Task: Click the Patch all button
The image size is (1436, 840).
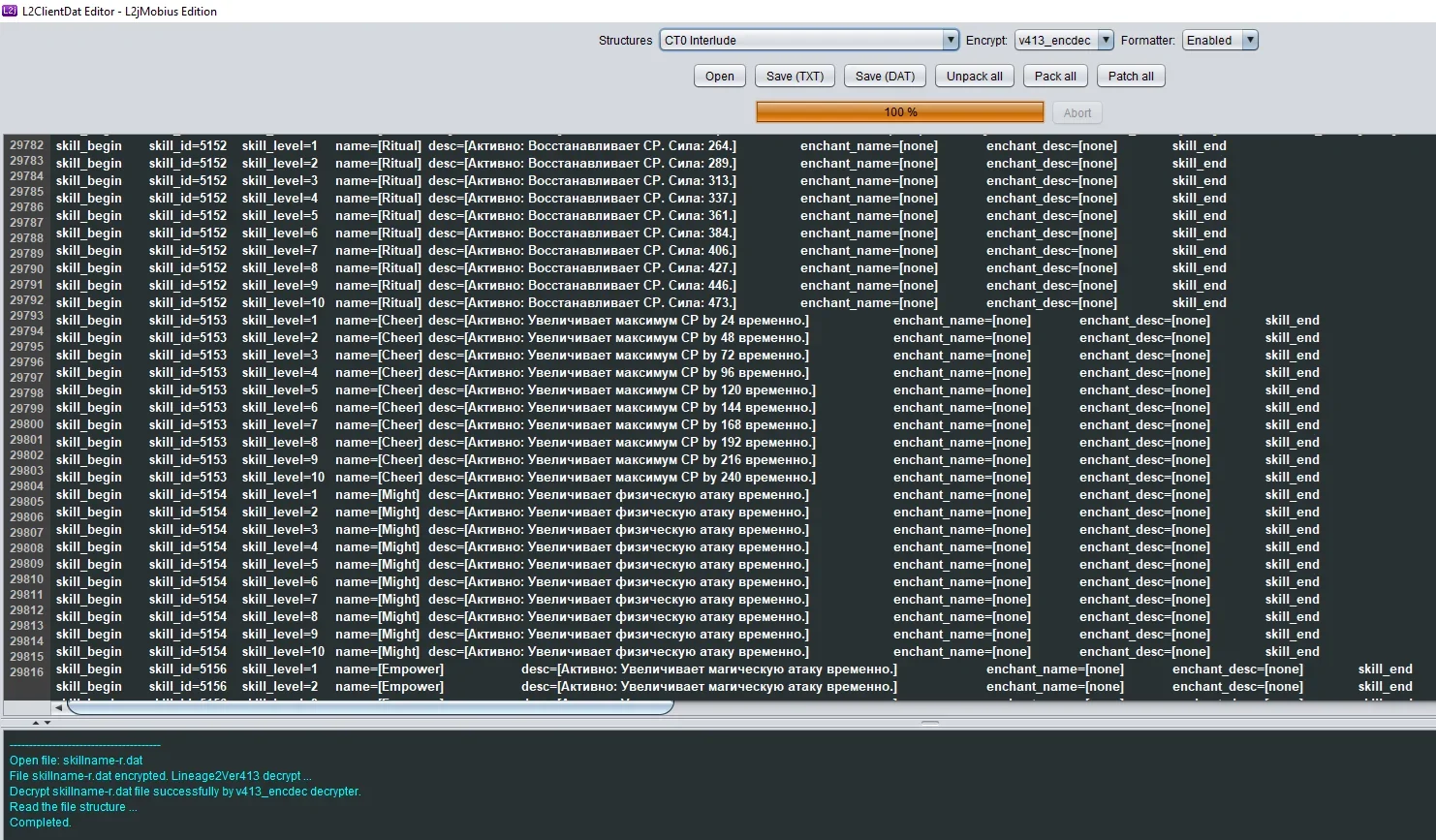Action: click(1131, 77)
